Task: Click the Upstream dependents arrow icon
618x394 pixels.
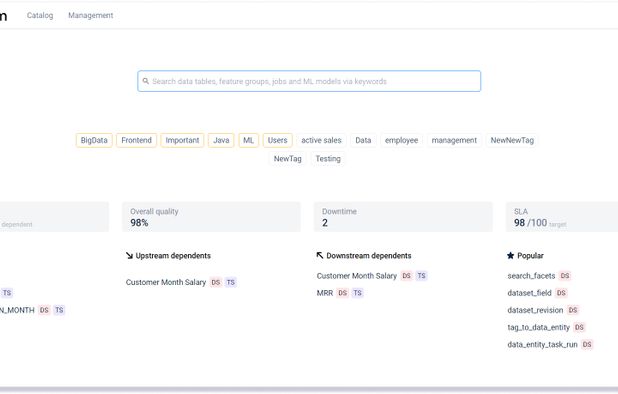Action: click(129, 256)
